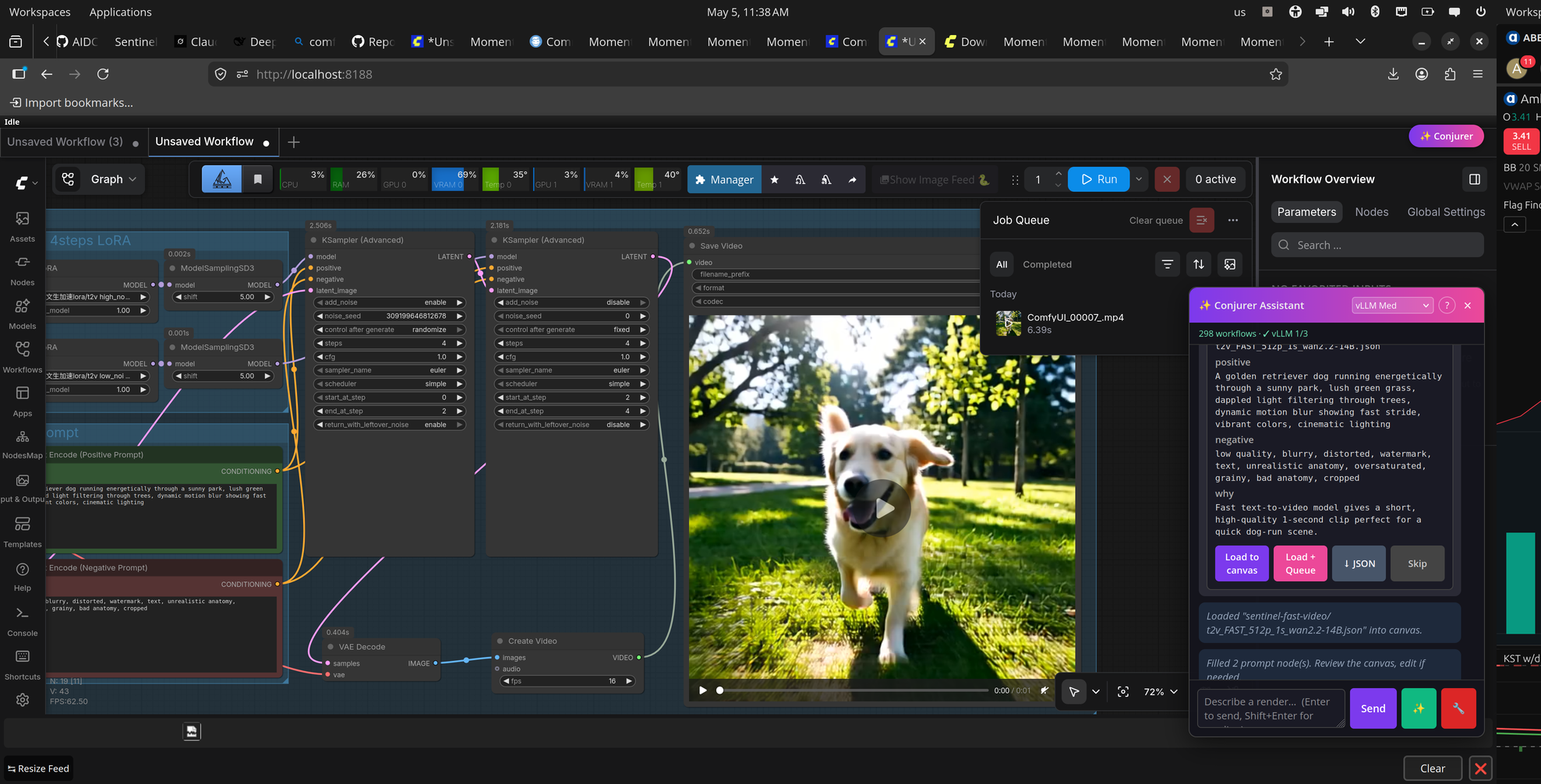Open the Graph view dropdown
Screen dimensions: 1541x784
tap(98, 179)
